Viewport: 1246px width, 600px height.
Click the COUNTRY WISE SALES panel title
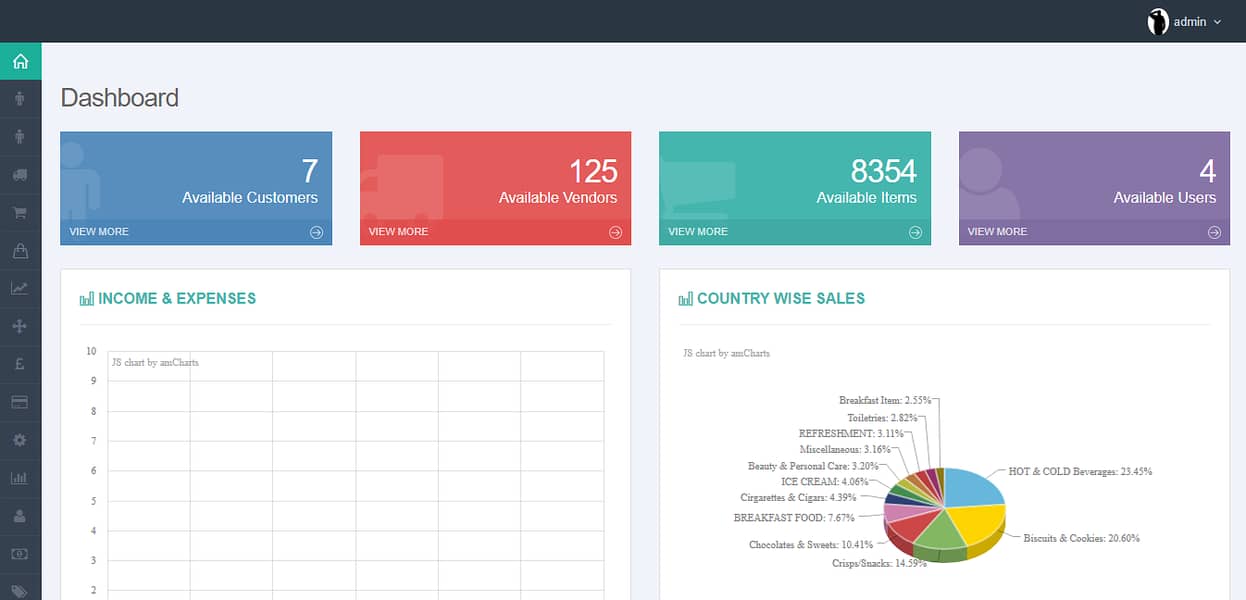pyautogui.click(x=781, y=298)
